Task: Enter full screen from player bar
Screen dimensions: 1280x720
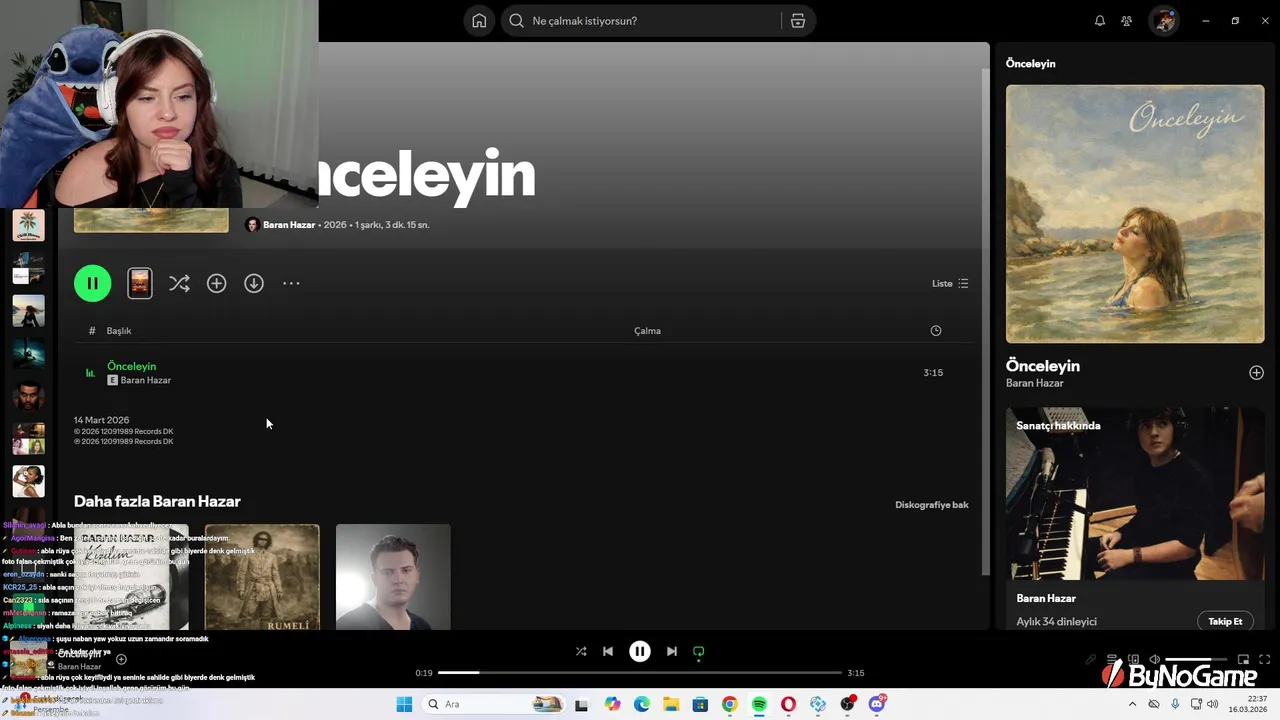Action: pyautogui.click(x=1266, y=659)
